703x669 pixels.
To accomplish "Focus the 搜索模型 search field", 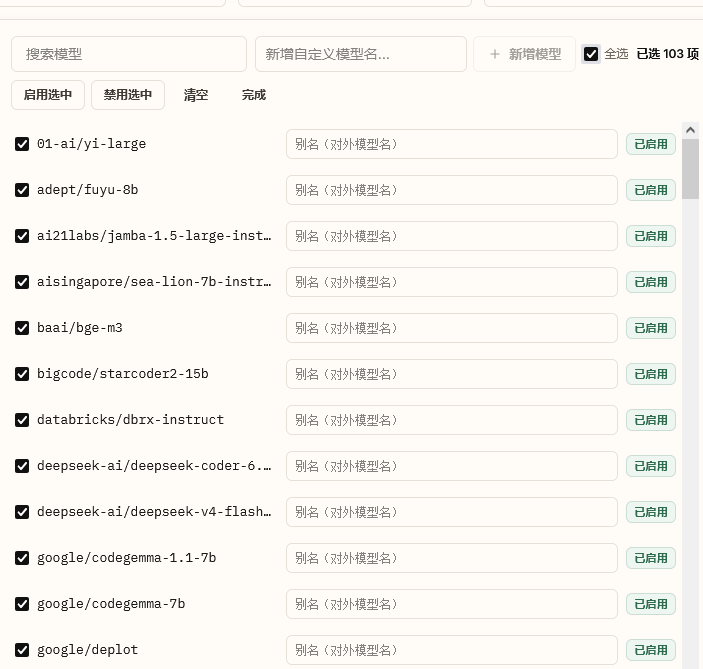I will [x=129, y=54].
